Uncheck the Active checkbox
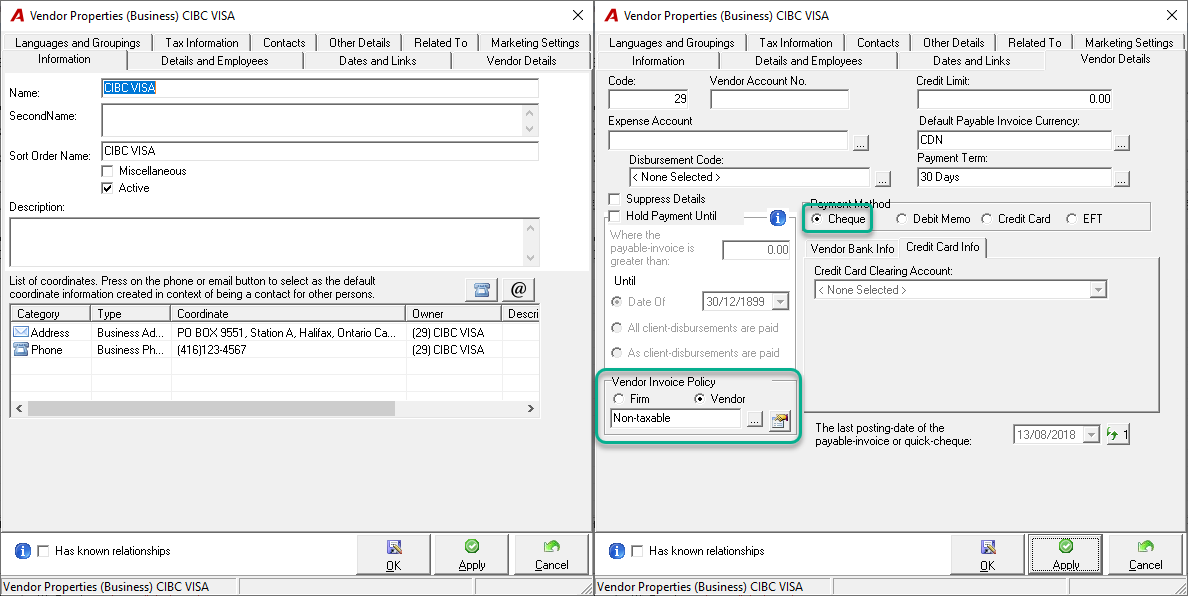Image resolution: width=1188 pixels, height=596 pixels. pyautogui.click(x=108, y=188)
